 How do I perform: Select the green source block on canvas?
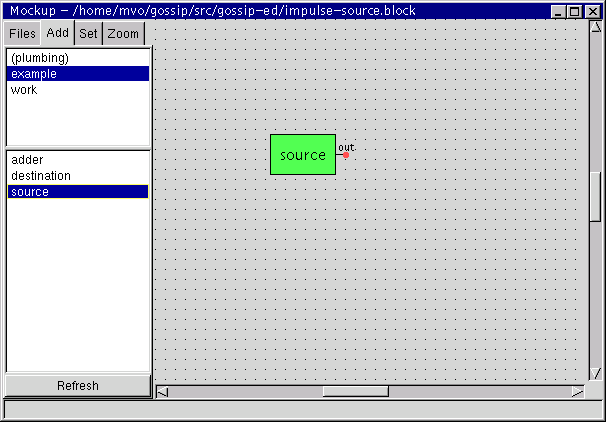(x=303, y=155)
